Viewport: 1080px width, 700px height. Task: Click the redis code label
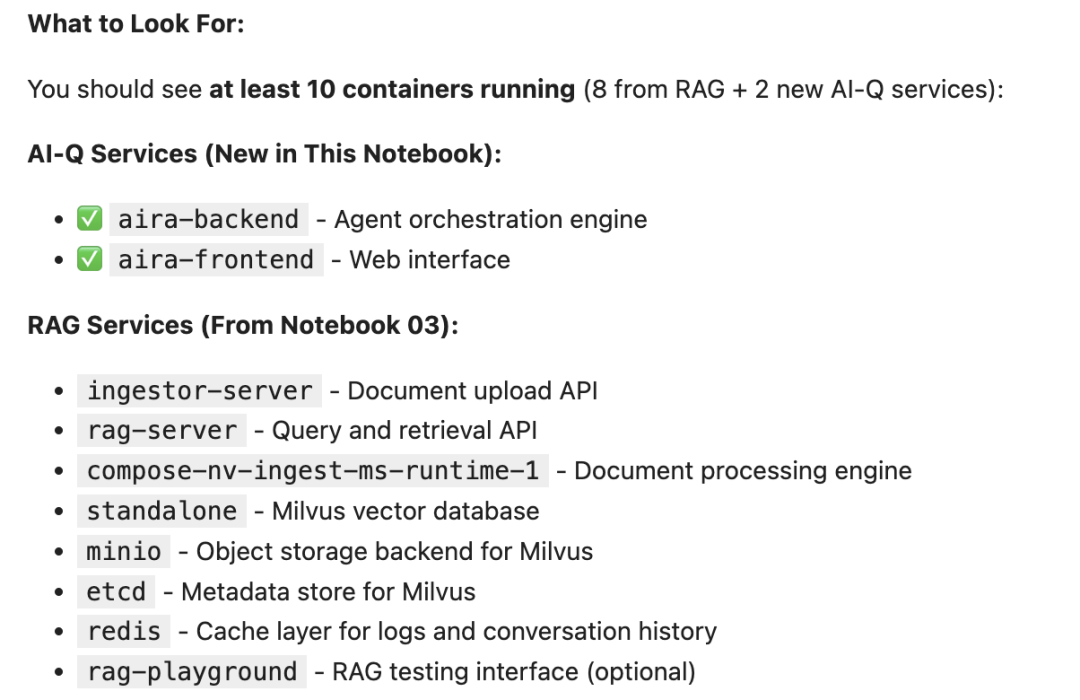pyautogui.click(x=124, y=631)
